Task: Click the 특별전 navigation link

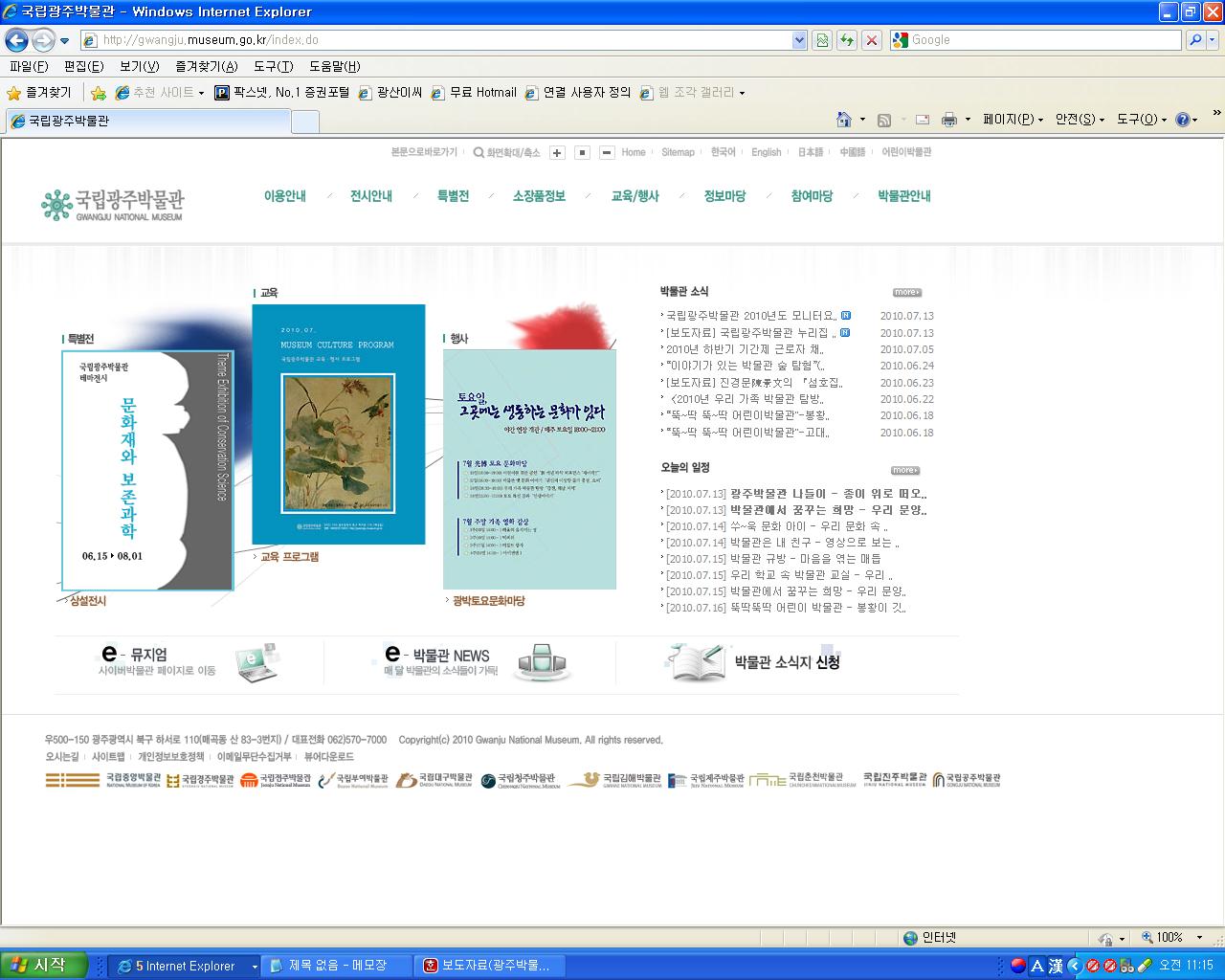Action: (x=453, y=196)
